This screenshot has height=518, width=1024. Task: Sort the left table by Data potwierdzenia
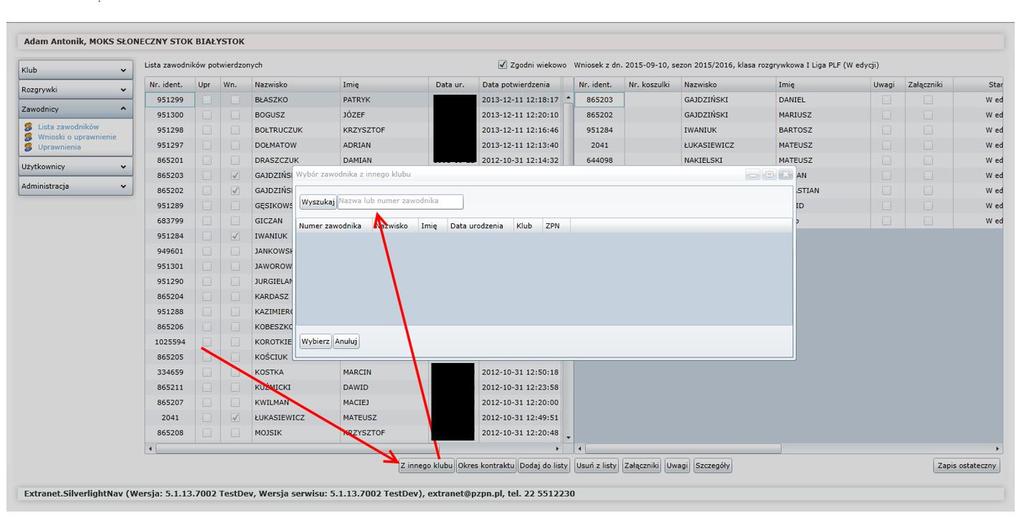[x=520, y=85]
